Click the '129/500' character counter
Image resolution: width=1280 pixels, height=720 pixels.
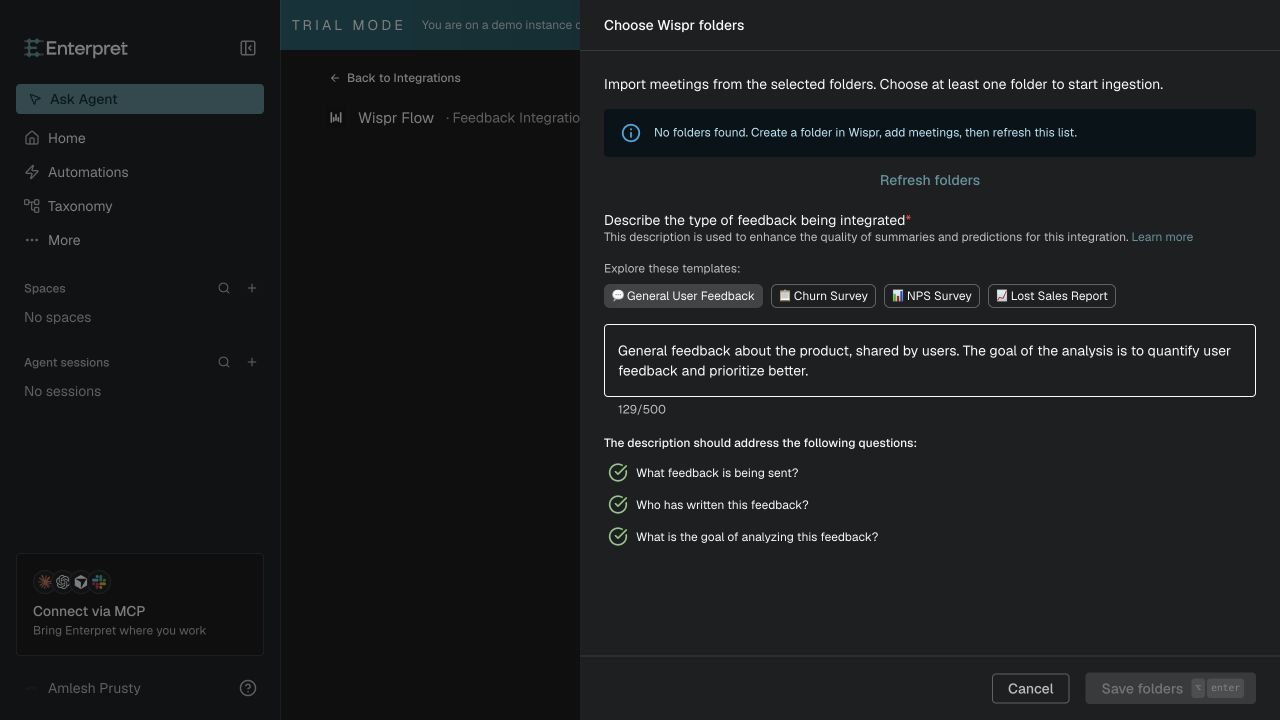tap(642, 409)
